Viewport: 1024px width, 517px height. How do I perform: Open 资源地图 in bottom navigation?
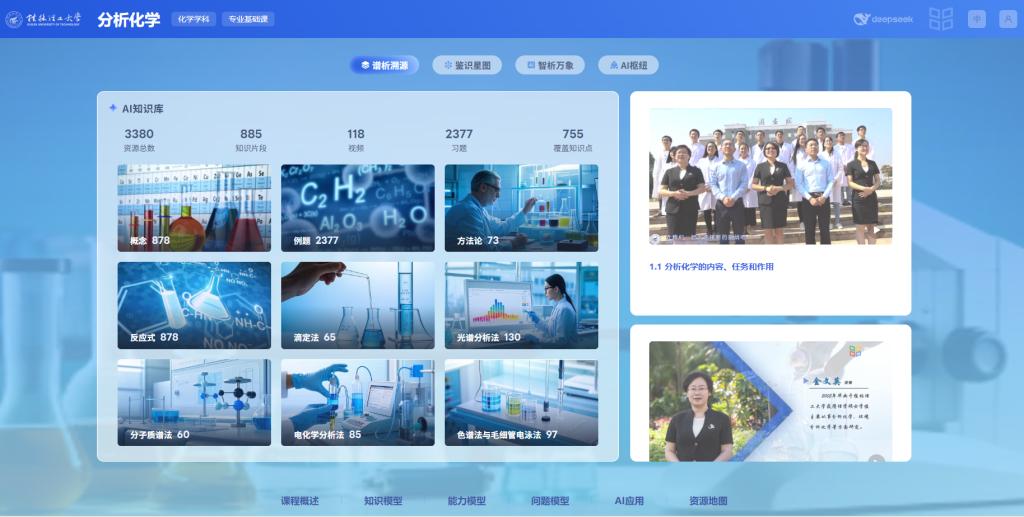[708, 501]
